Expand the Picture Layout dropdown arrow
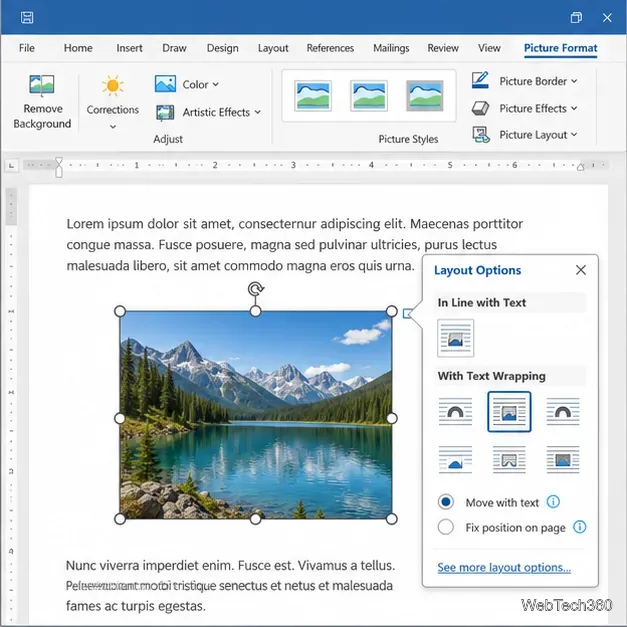The width and height of the screenshot is (627, 627). tap(574, 135)
